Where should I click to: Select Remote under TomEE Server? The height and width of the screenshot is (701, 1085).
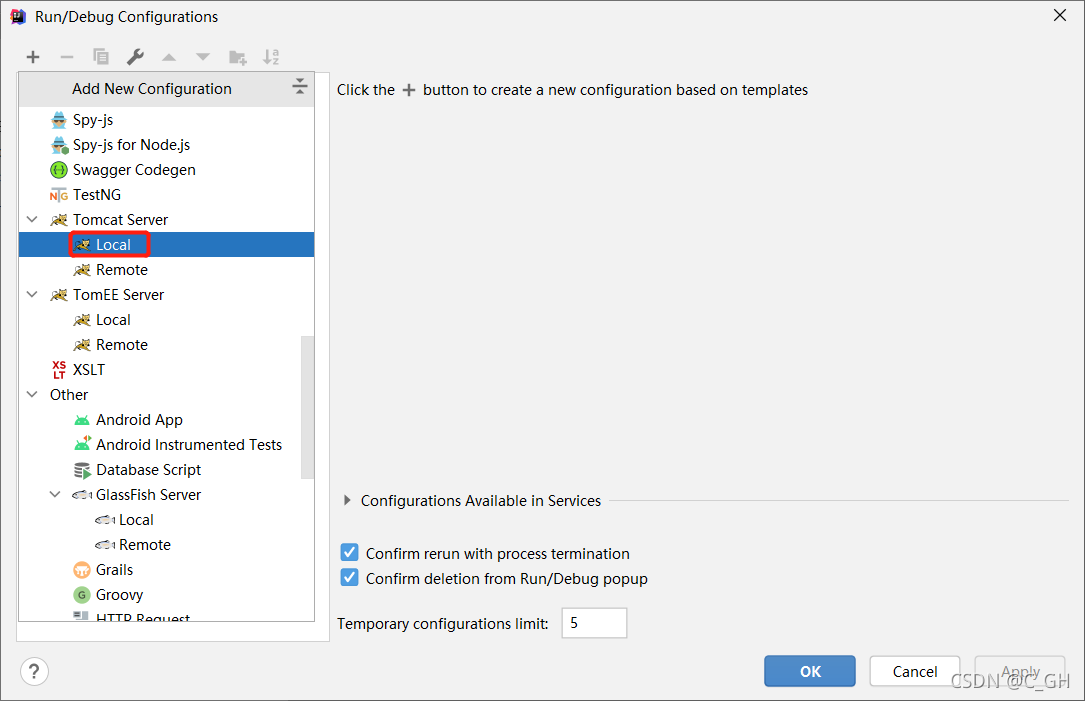coord(166,345)
